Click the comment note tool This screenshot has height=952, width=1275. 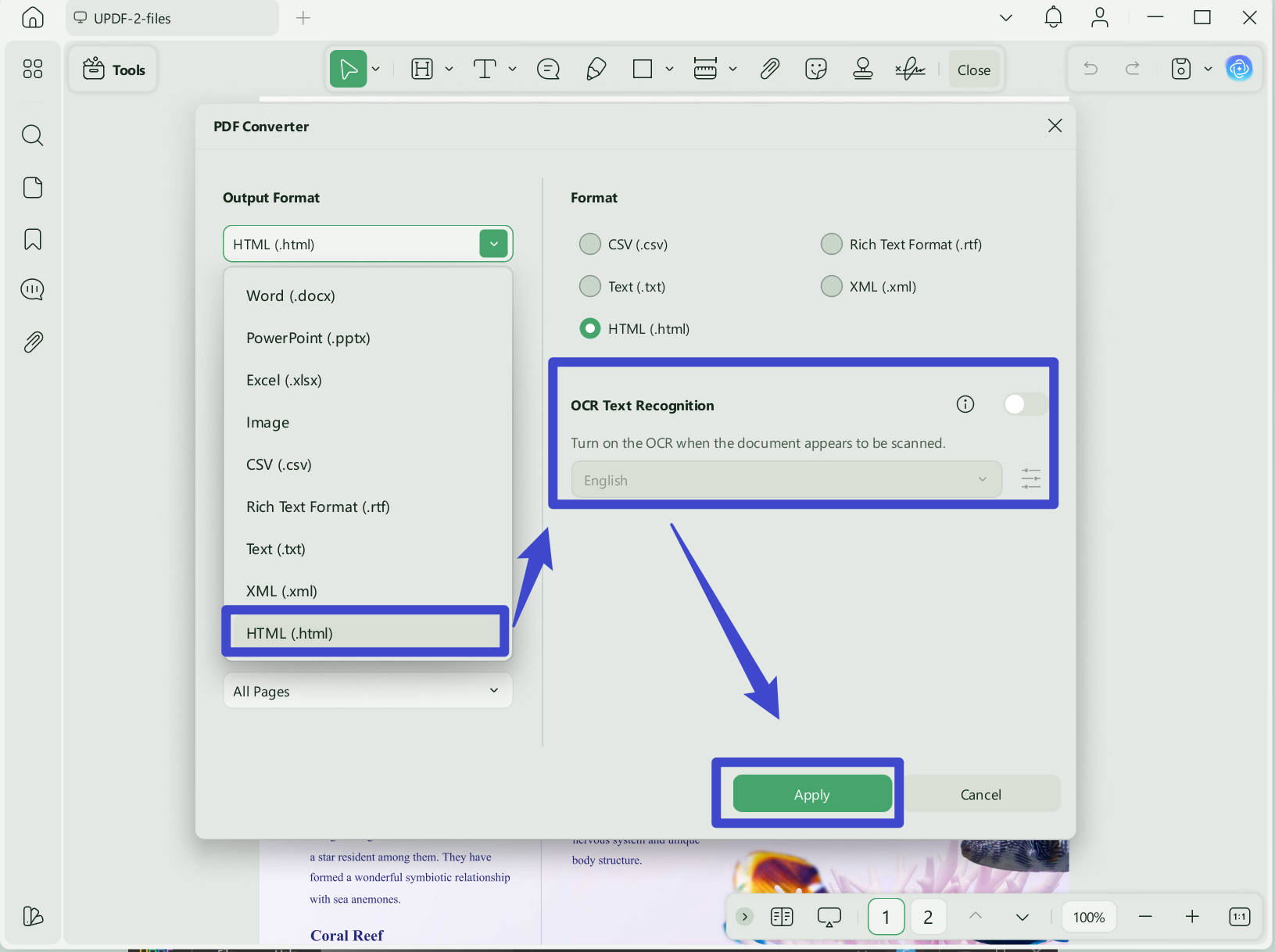pyautogui.click(x=548, y=70)
